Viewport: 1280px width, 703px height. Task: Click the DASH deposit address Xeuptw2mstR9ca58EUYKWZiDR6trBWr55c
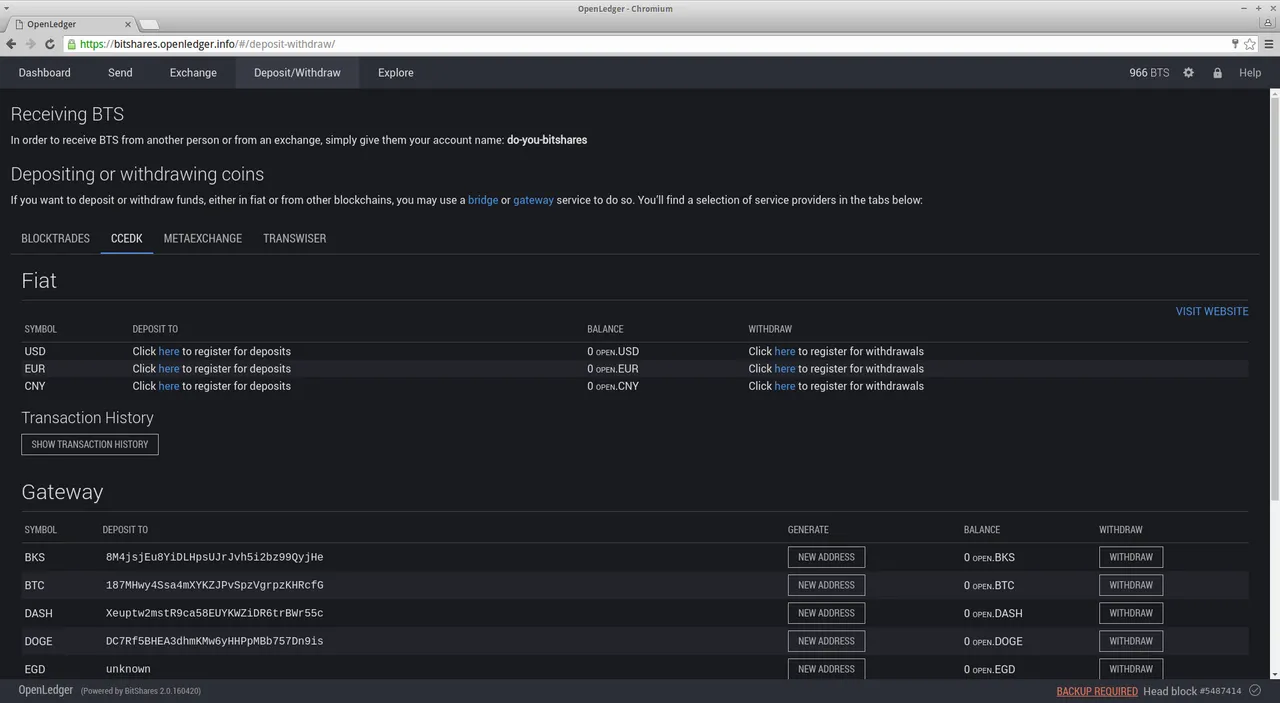(x=214, y=613)
